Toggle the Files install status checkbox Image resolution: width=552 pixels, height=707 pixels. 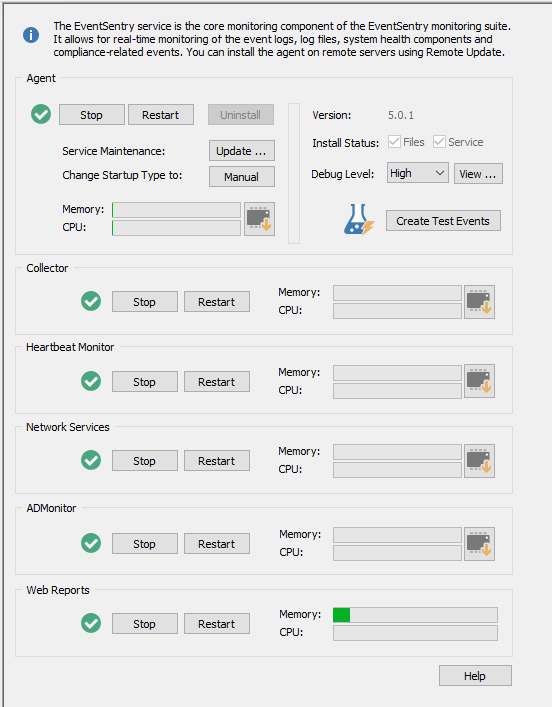394,142
